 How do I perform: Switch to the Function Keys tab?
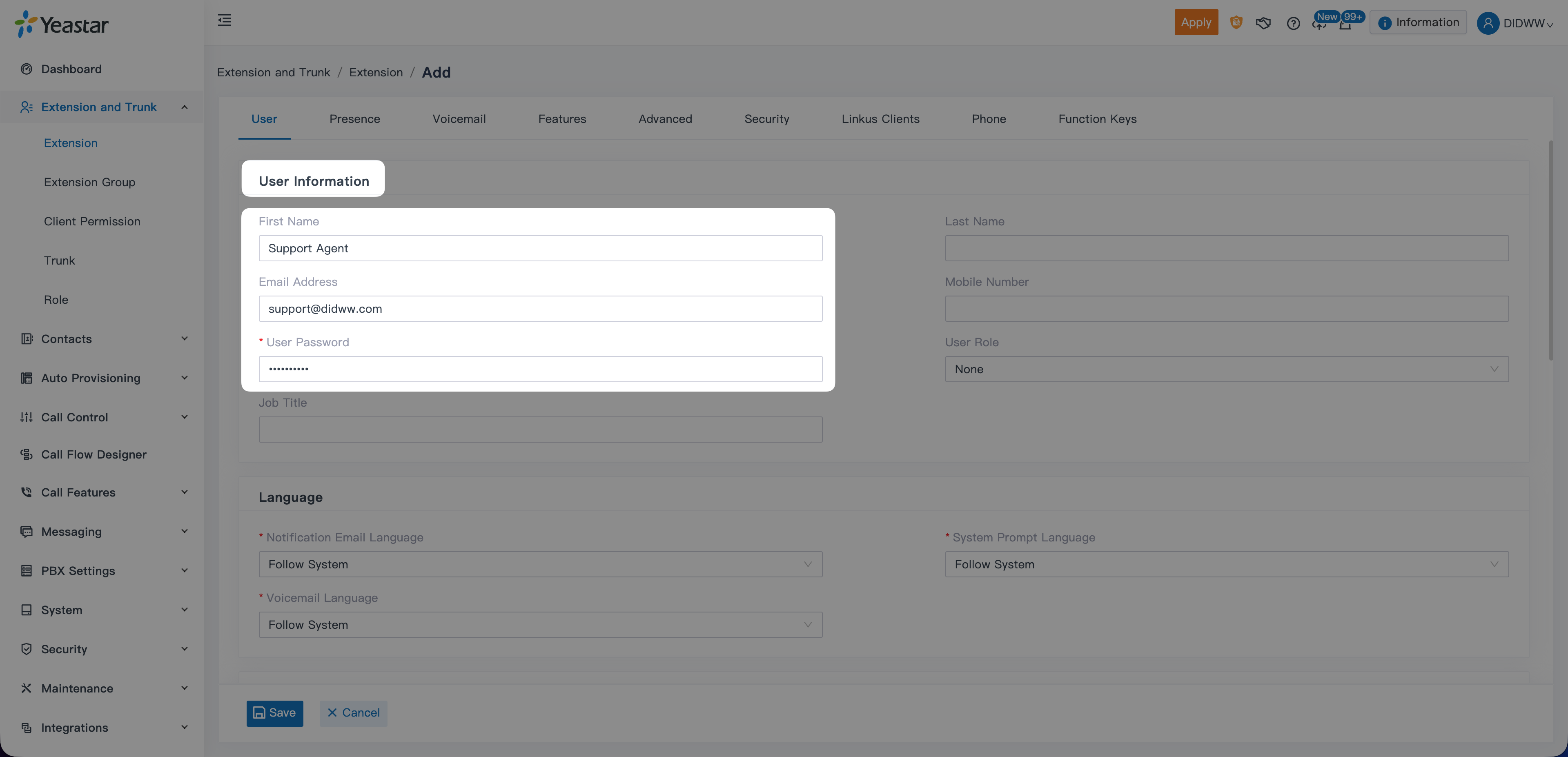1097,119
